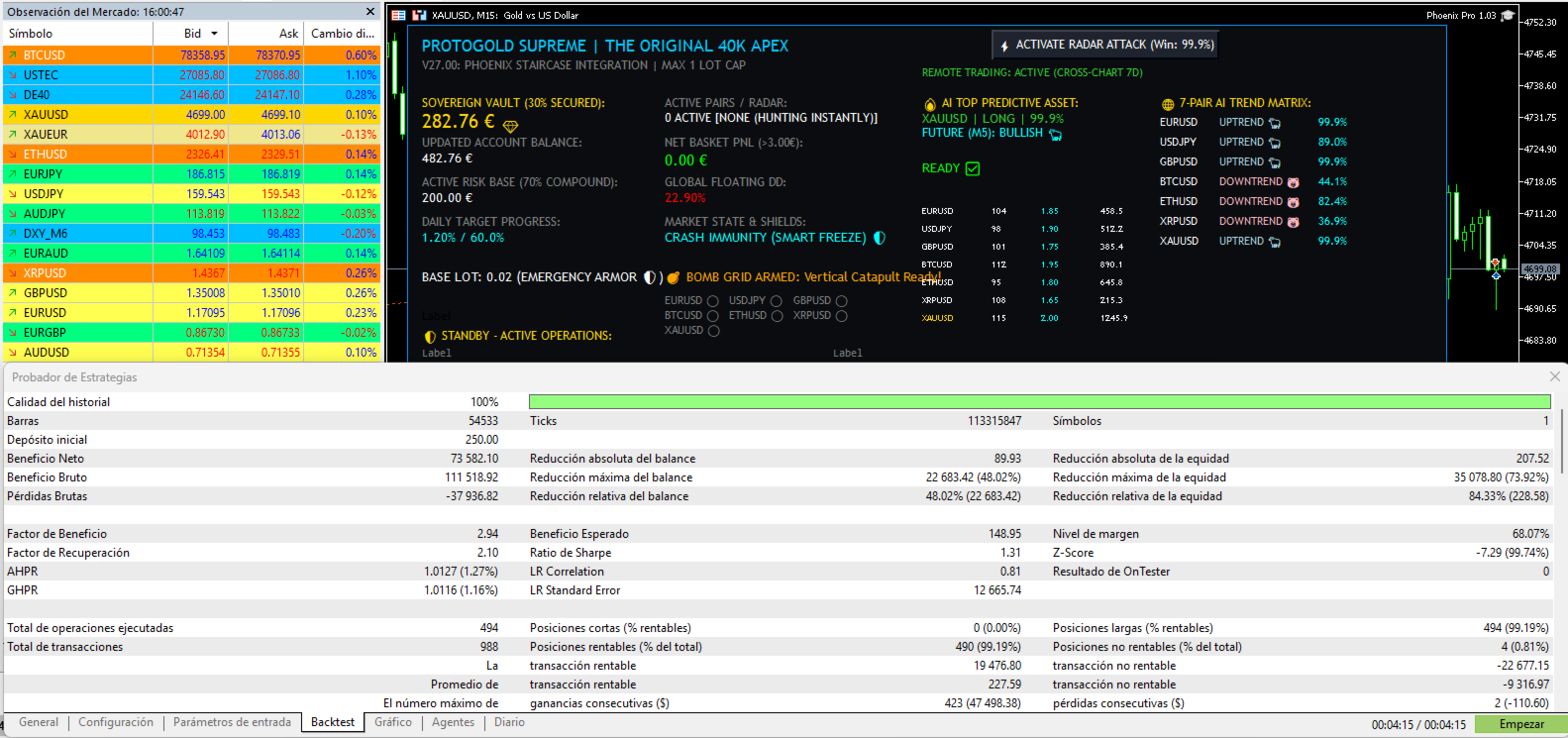Toggle the READY checkbox
1568x738 pixels.
coord(973,168)
